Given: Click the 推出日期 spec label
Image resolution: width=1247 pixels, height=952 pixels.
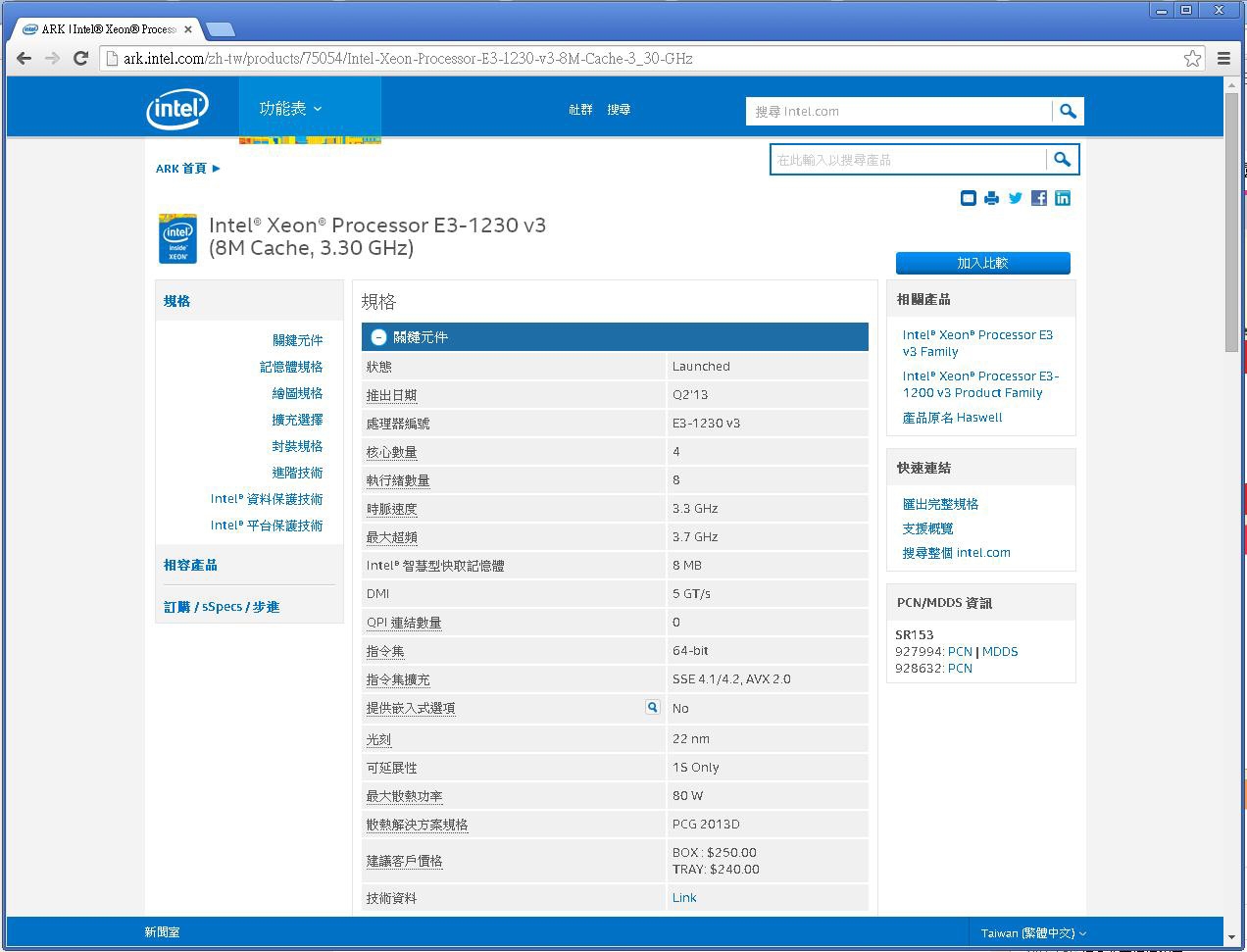Looking at the screenshot, I should [391, 395].
